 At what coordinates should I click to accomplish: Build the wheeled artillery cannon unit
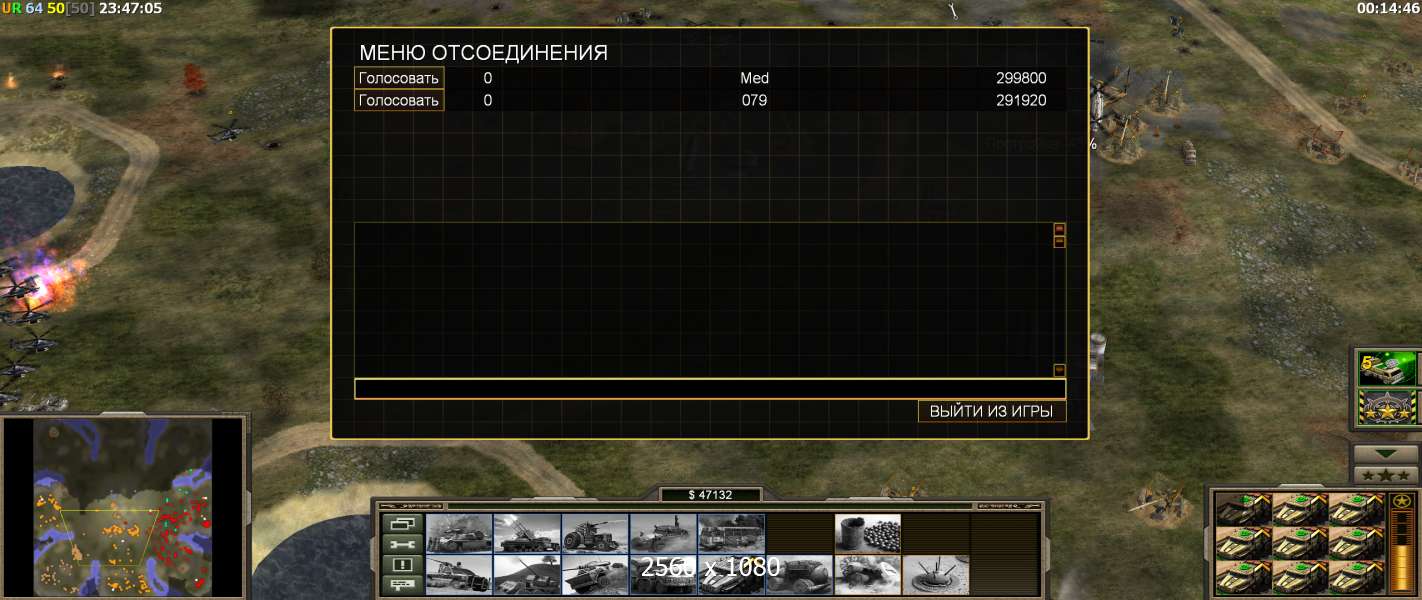click(595, 534)
